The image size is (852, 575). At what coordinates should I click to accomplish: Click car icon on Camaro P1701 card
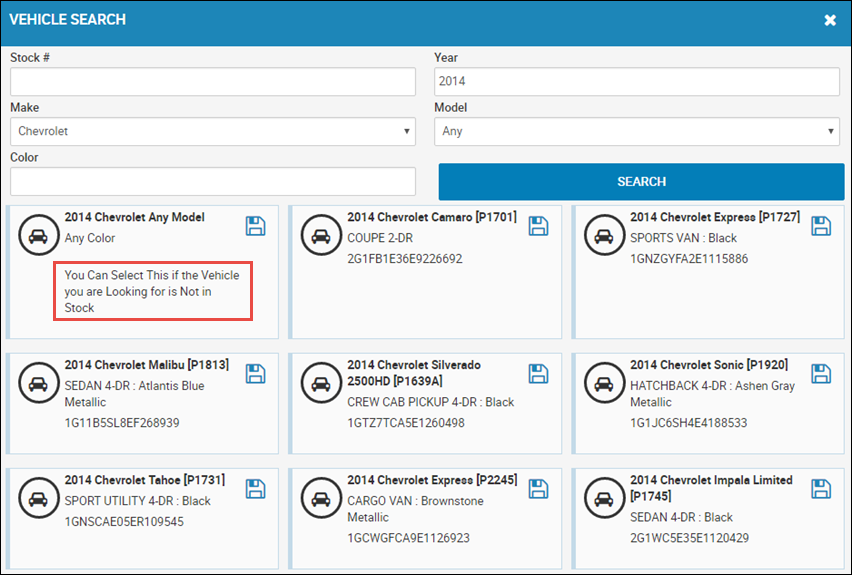tap(321, 235)
